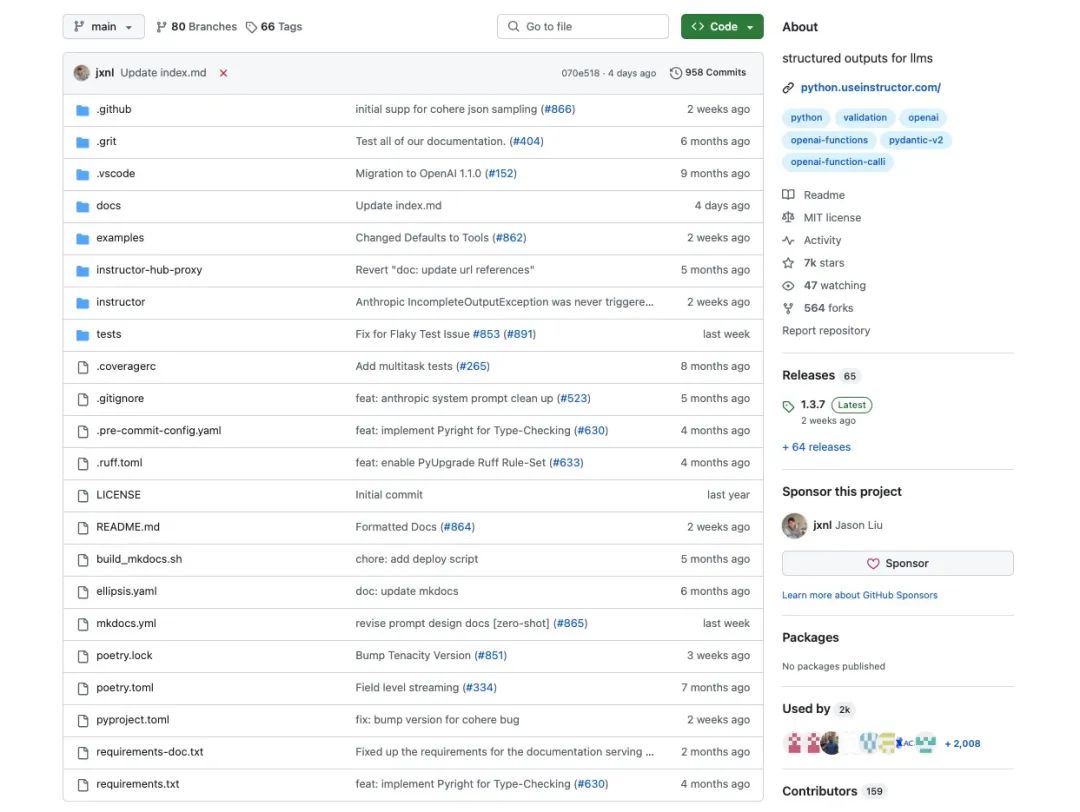The width and height of the screenshot is (1080, 812).
Task: Click the Branches icon
Action: (x=162, y=27)
